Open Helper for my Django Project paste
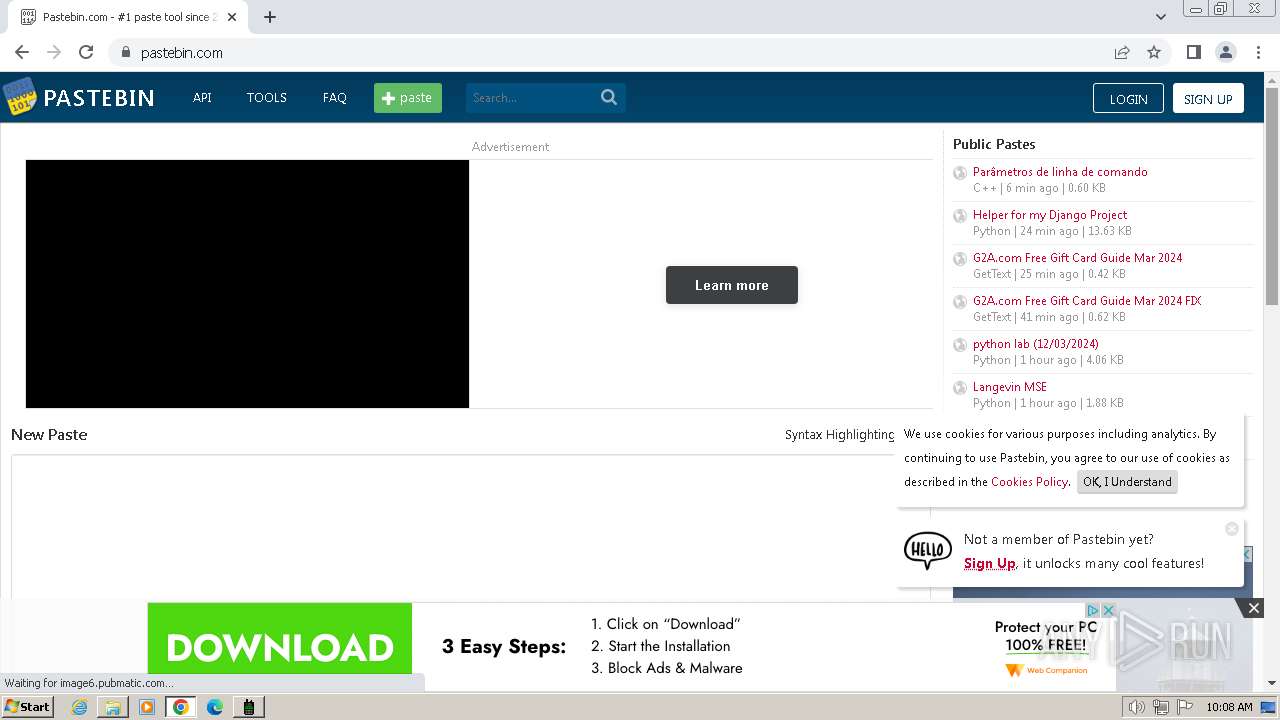This screenshot has width=1280, height=720. [x=1050, y=215]
